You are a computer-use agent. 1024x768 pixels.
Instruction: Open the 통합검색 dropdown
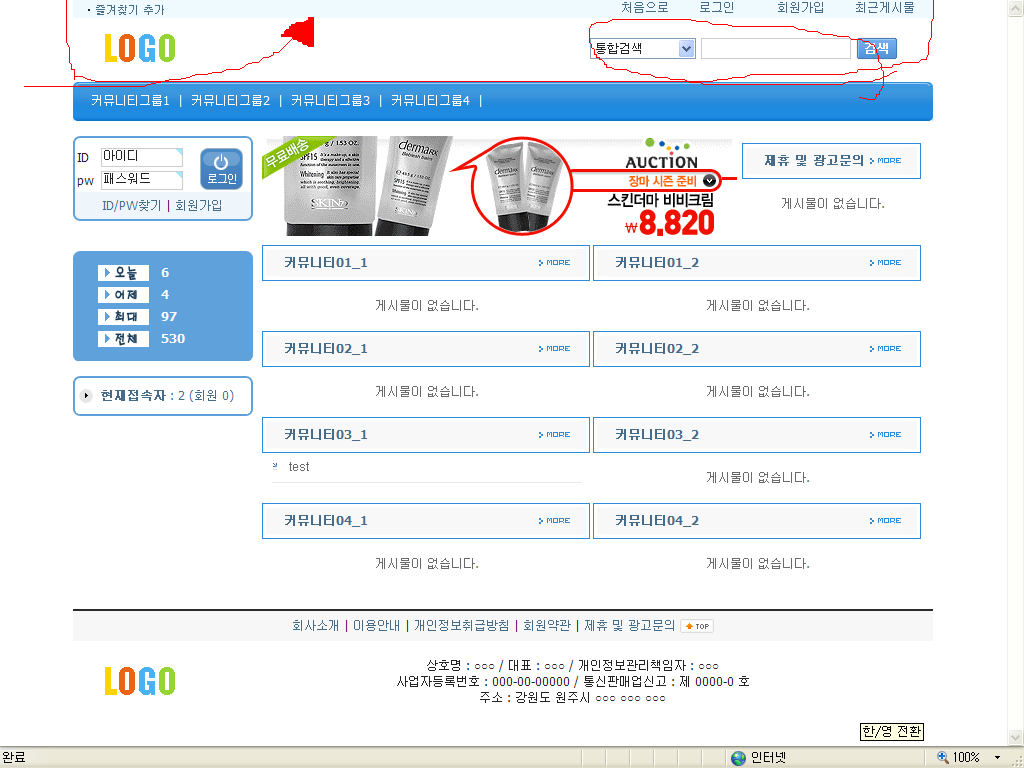coord(686,48)
